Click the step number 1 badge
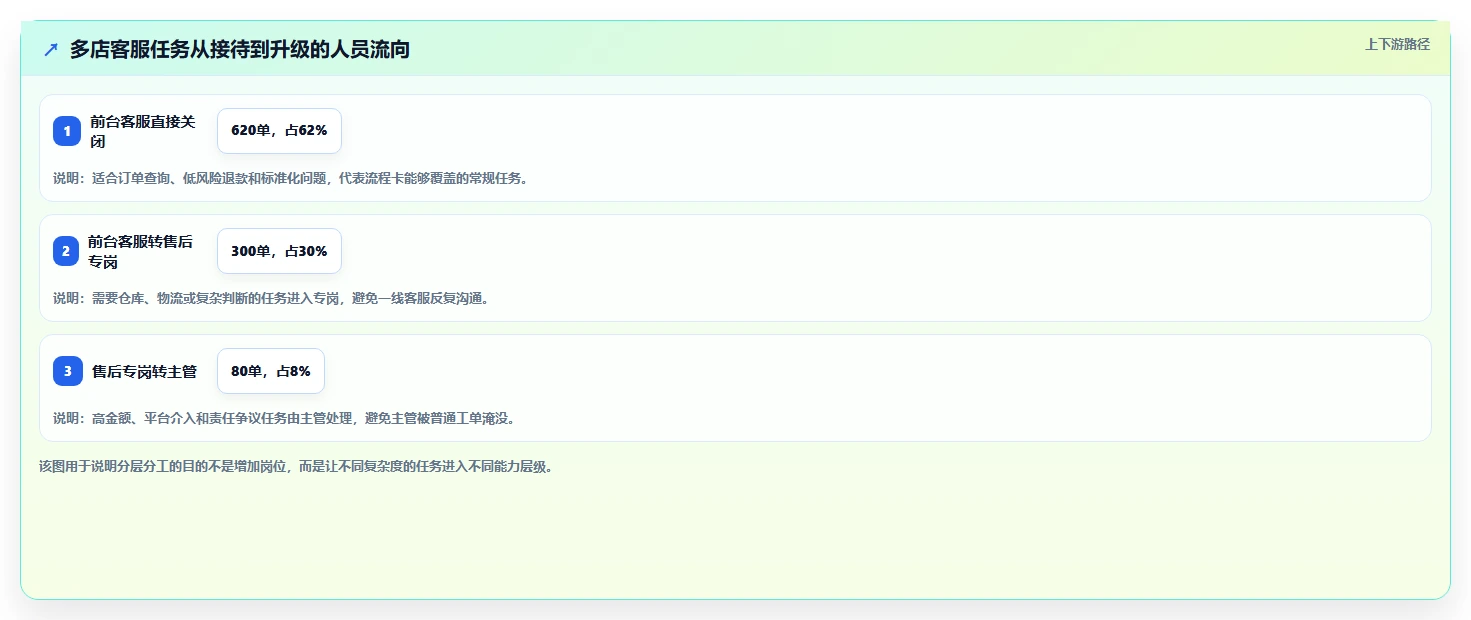 point(67,131)
